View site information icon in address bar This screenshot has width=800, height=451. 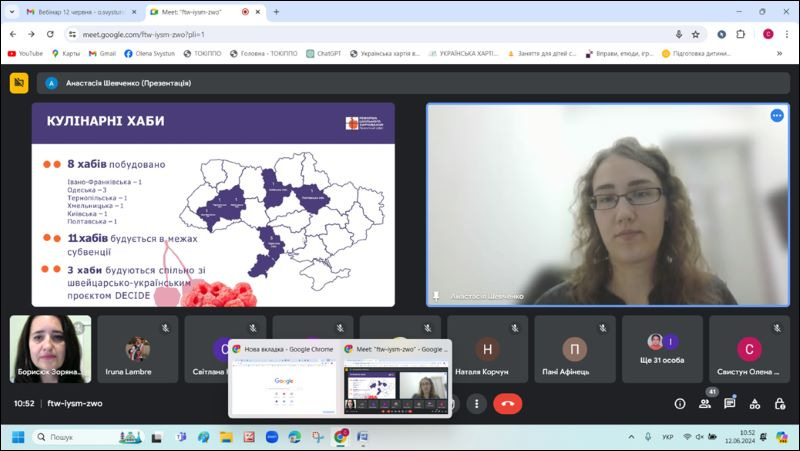[72, 34]
